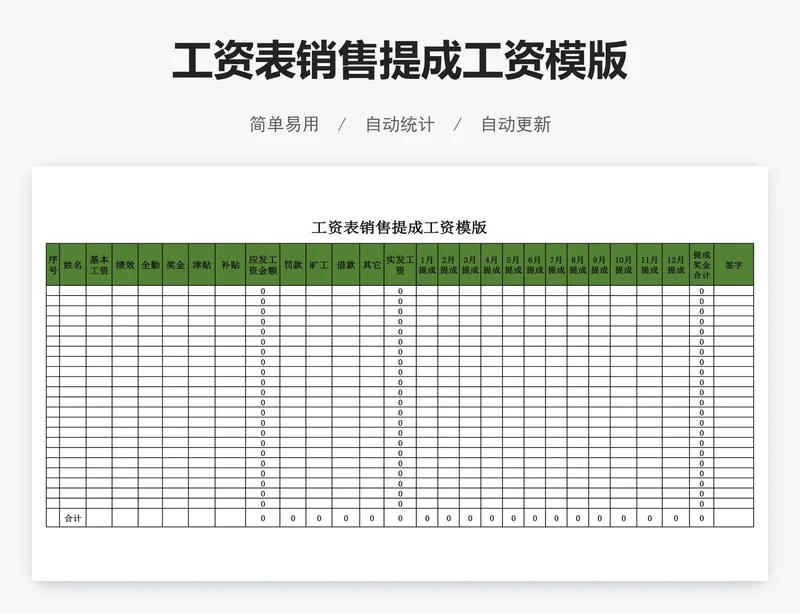Click the subtitle text 简单易用

click(x=284, y=124)
